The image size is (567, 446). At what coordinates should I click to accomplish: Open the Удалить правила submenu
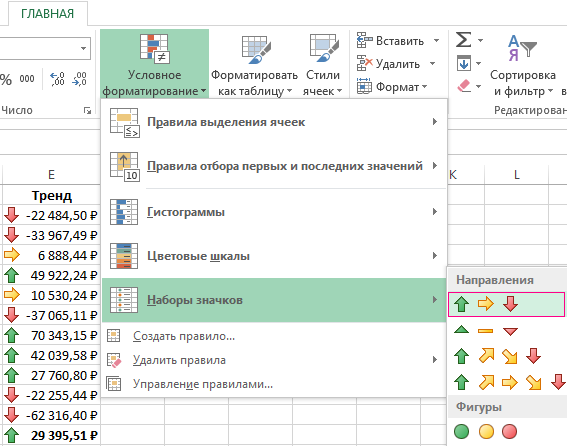274,360
